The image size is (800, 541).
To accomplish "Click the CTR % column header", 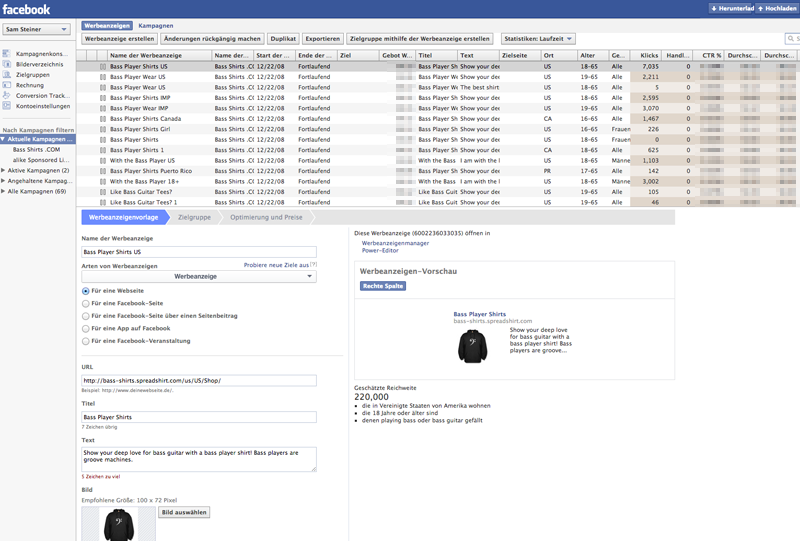I will click(x=709, y=55).
